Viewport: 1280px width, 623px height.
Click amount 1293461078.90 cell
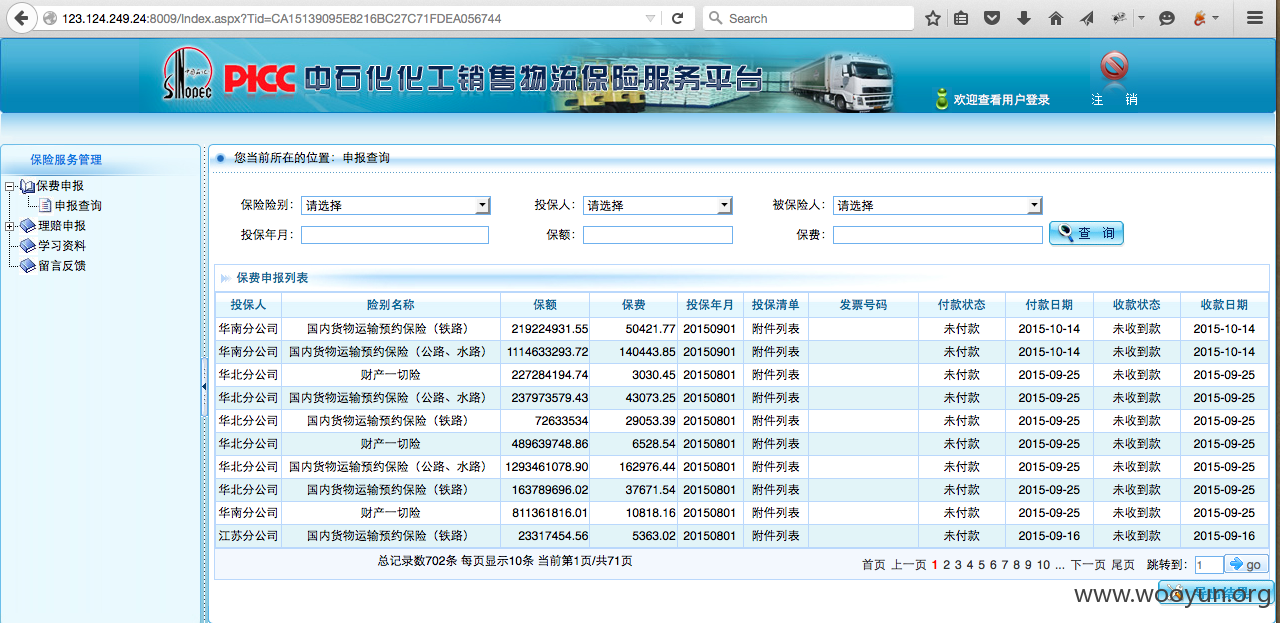tap(547, 467)
